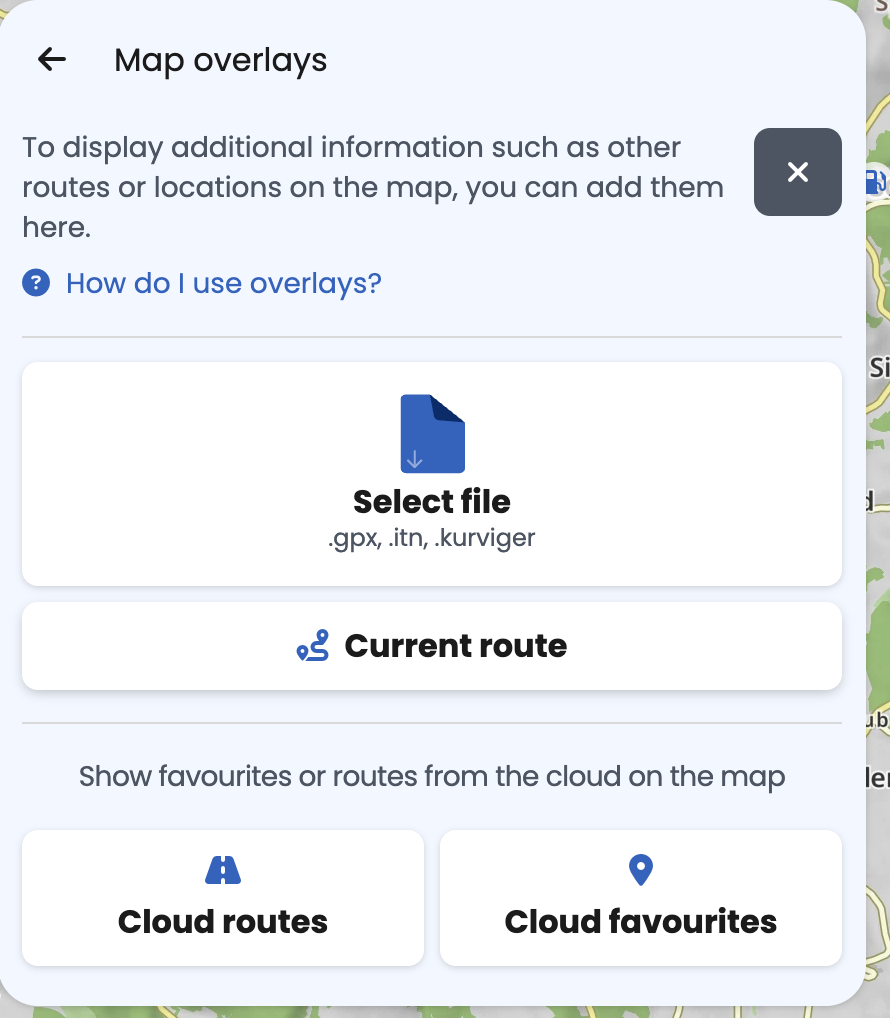Click the fuel station marker on the map
The width and height of the screenshot is (890, 1018).
click(x=874, y=181)
